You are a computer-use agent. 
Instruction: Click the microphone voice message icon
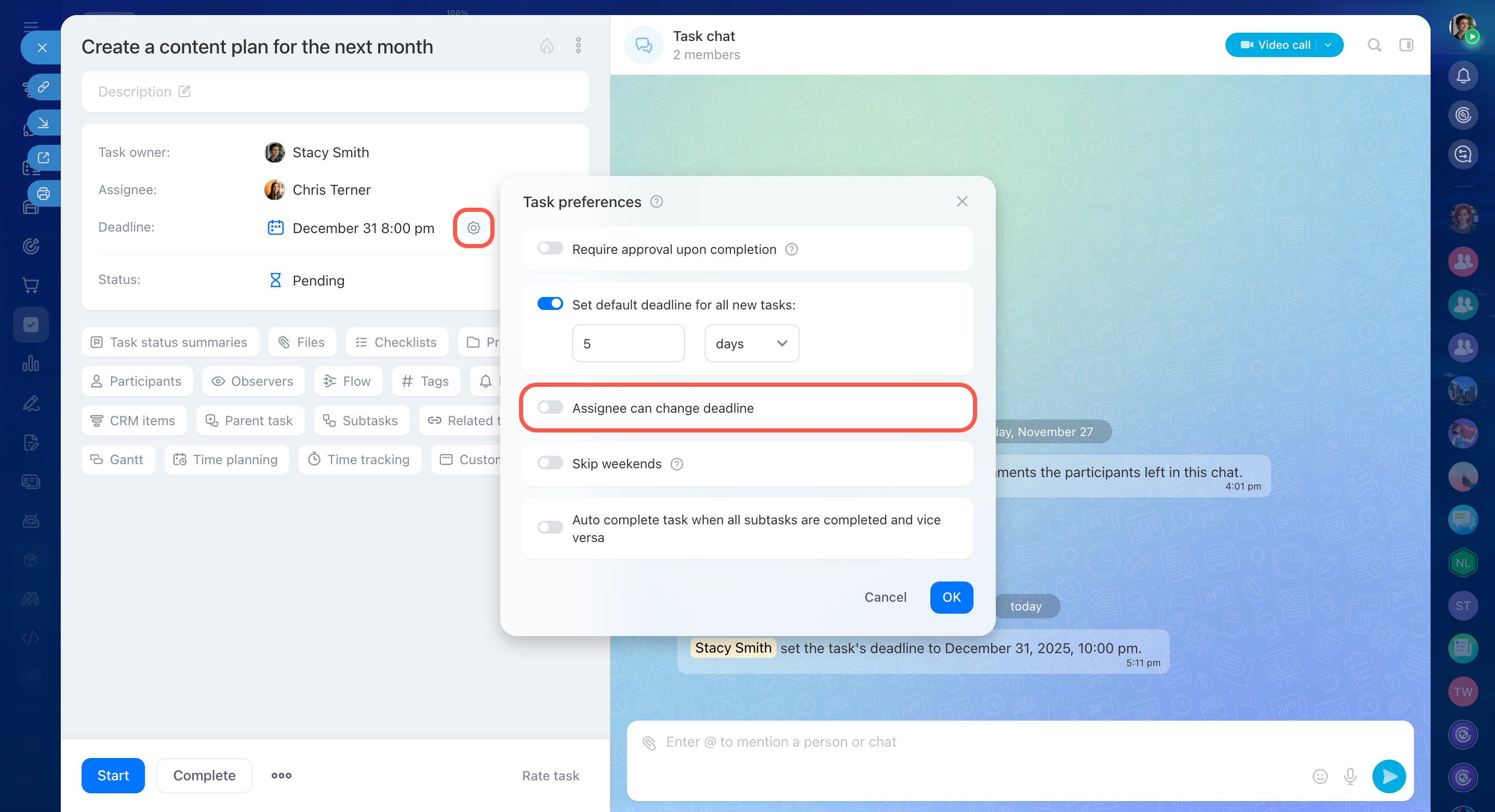tap(1350, 776)
